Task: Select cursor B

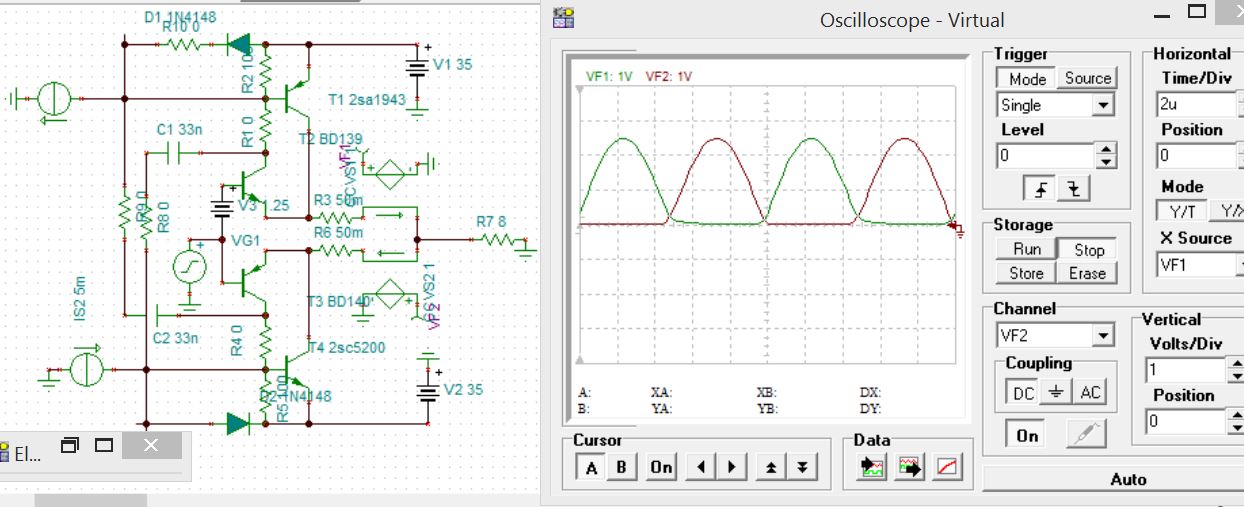Action: point(623,467)
